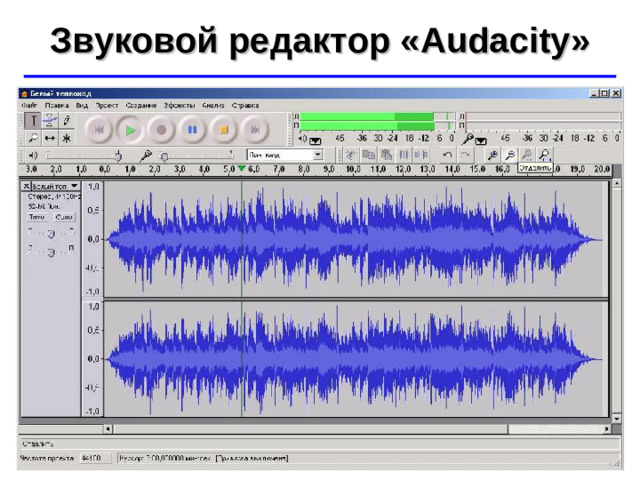Click the Zoom Out magnifier icon
This screenshot has height=480, width=640.
point(510,155)
